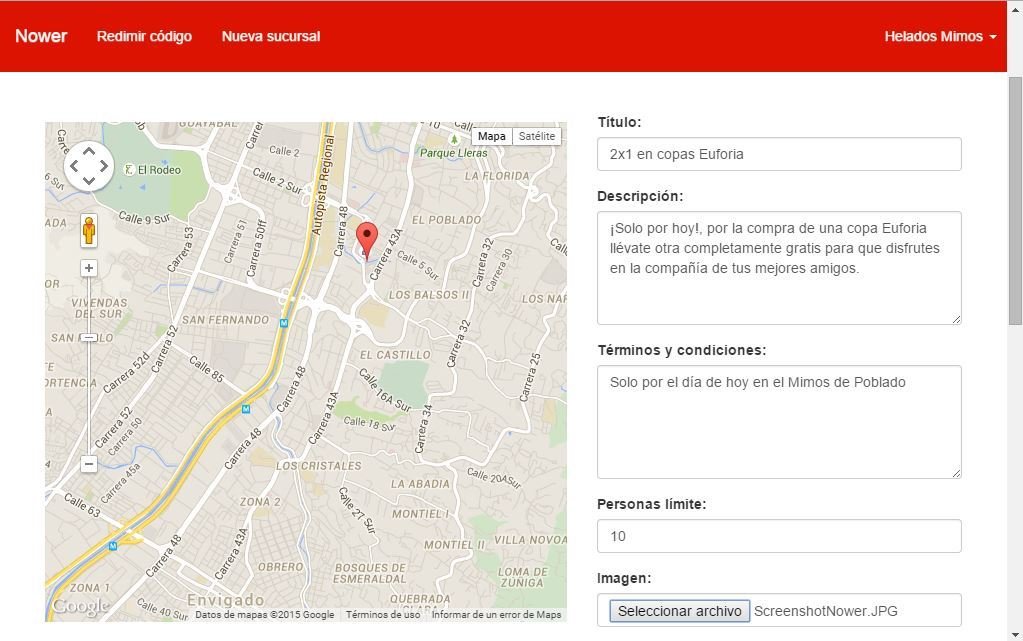
Task: Click the EL POBLADO map label
Action: pyautogui.click(x=446, y=220)
